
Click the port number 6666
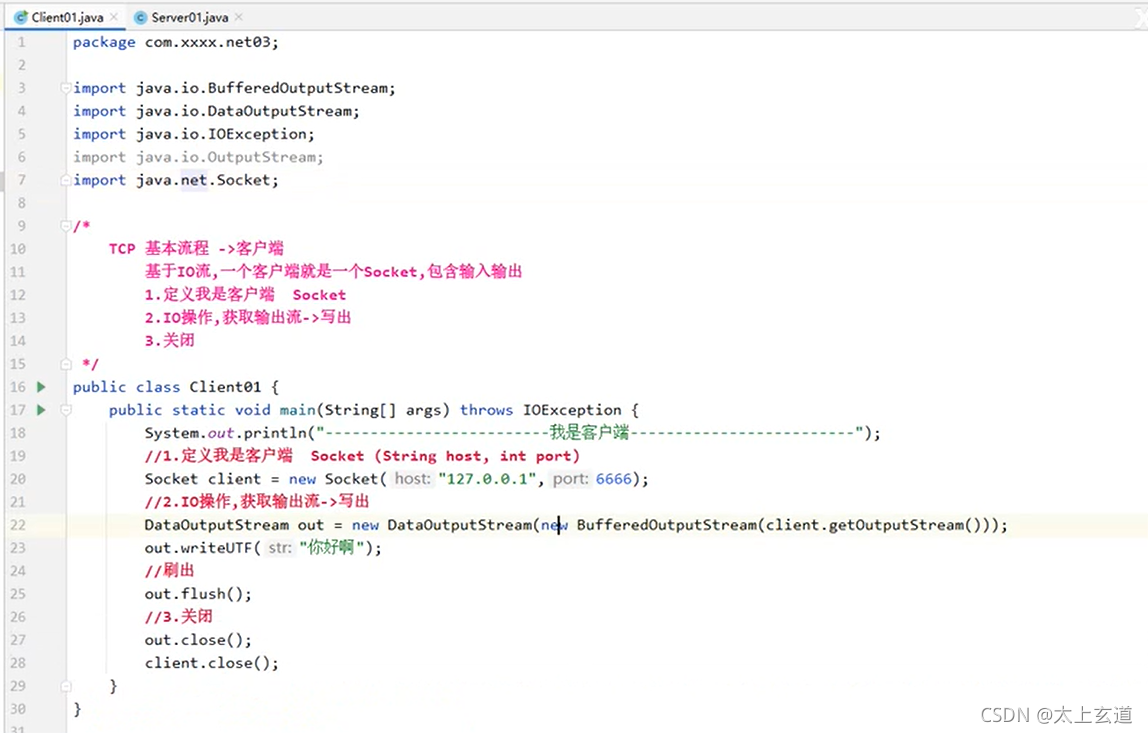click(614, 479)
